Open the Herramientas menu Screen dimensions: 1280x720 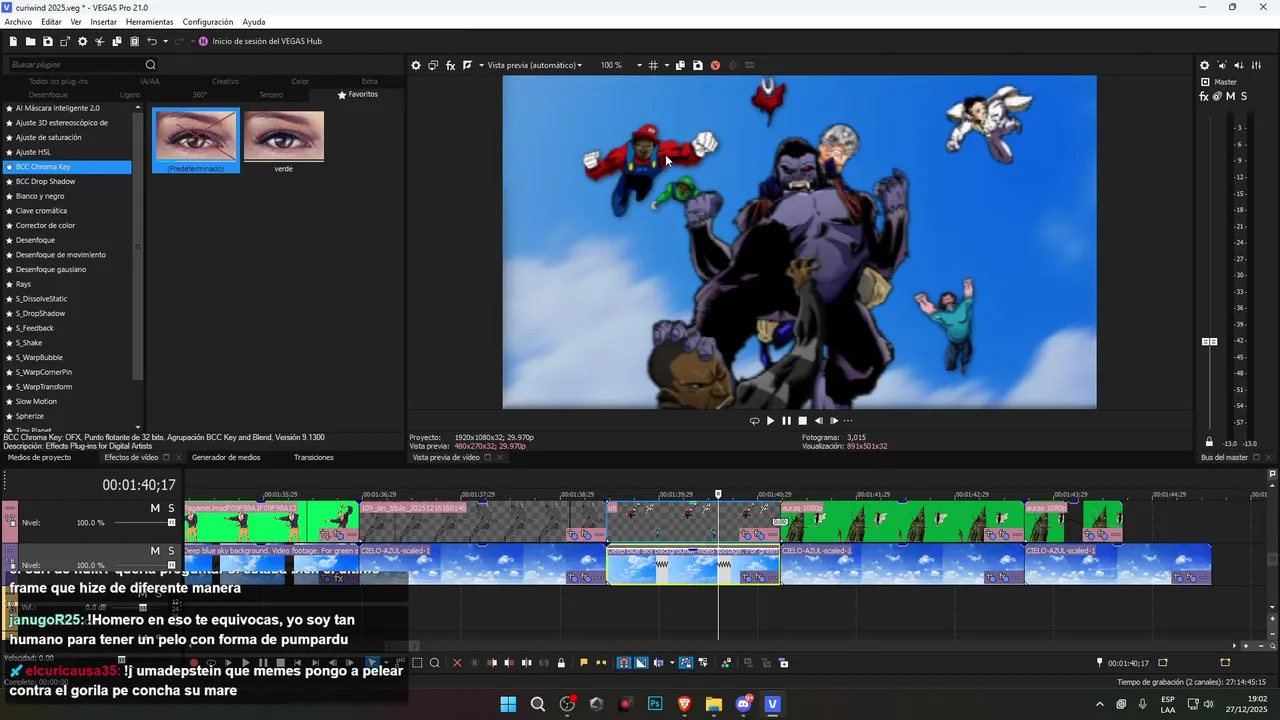pyautogui.click(x=149, y=22)
